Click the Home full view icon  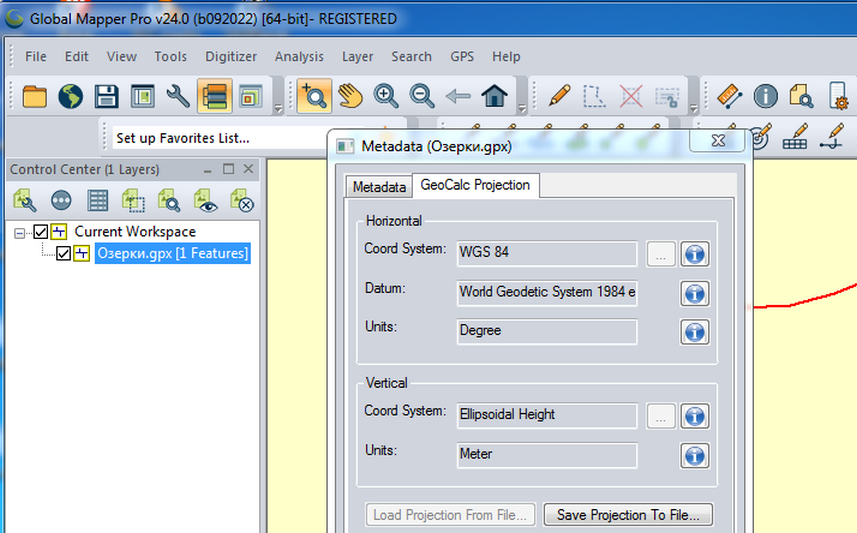click(x=495, y=96)
